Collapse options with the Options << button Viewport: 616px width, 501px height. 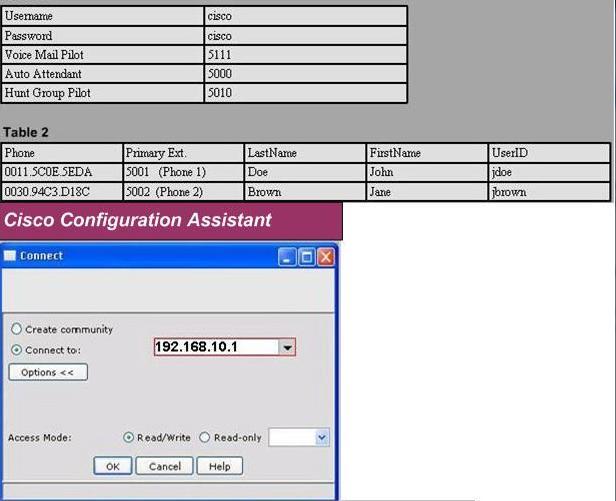click(x=48, y=372)
